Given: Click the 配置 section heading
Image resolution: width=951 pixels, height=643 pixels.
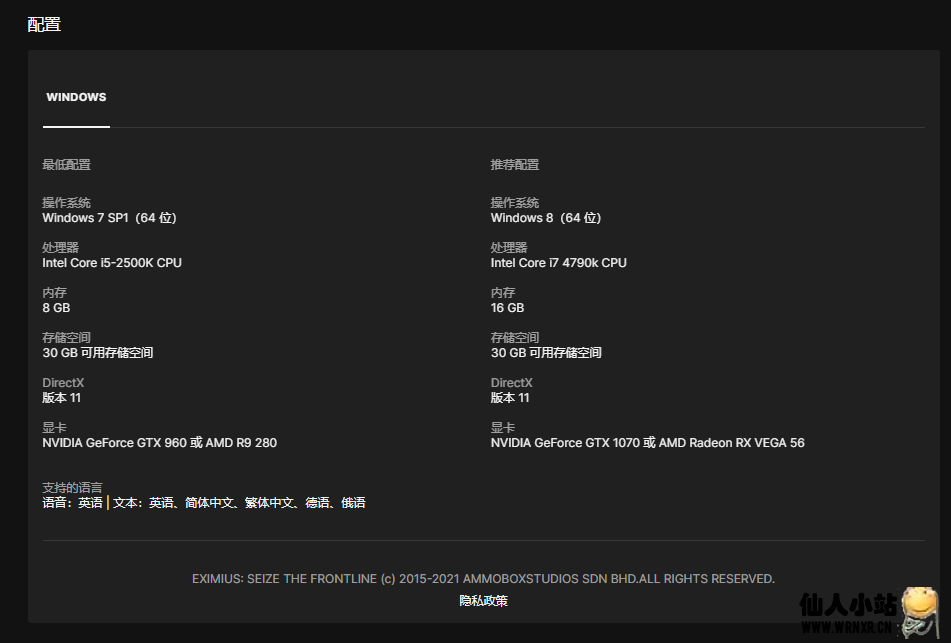Looking at the screenshot, I should point(44,24).
